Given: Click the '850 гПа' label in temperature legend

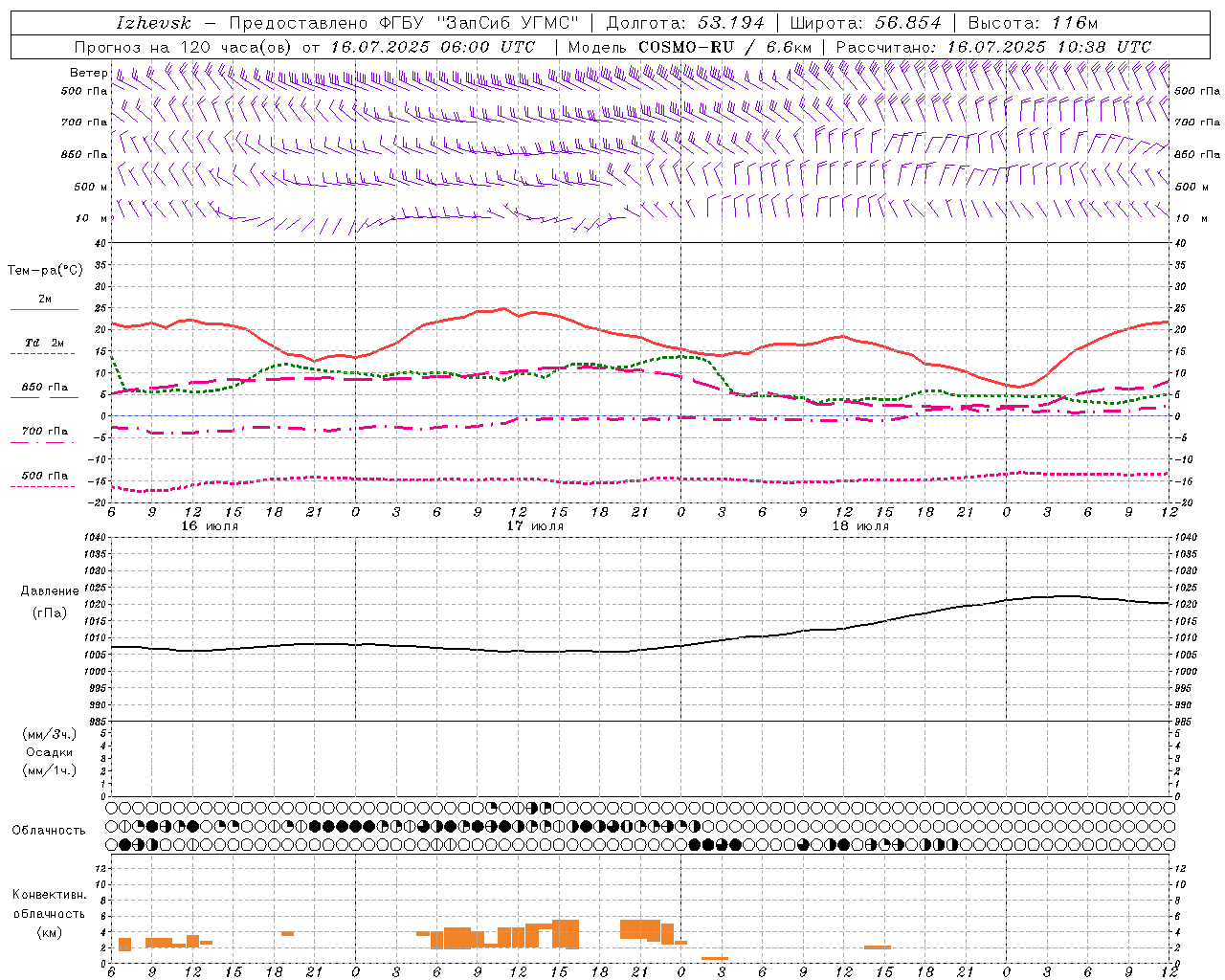Looking at the screenshot, I should click(x=45, y=388).
